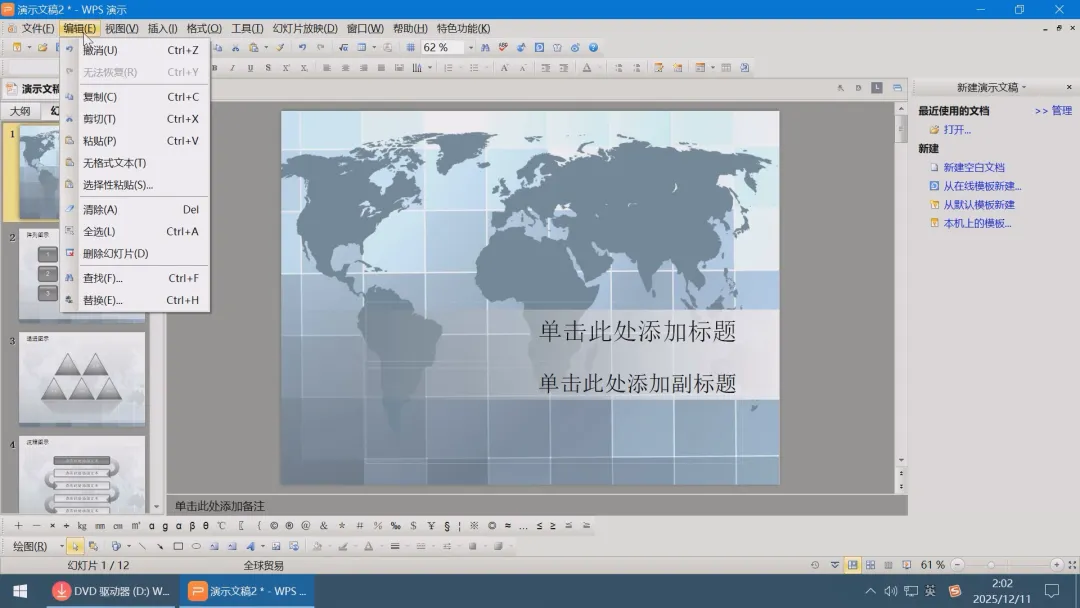
Task: Run the ABC spell check tool
Action: click(x=503, y=48)
